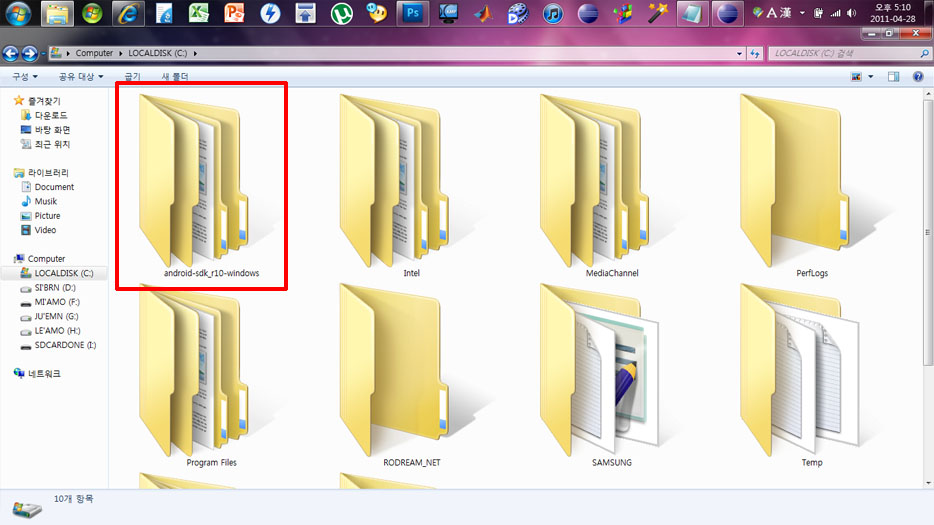The width and height of the screenshot is (934, 525).
Task: Select the SI'BRN (D:) drive
Action: (55, 287)
